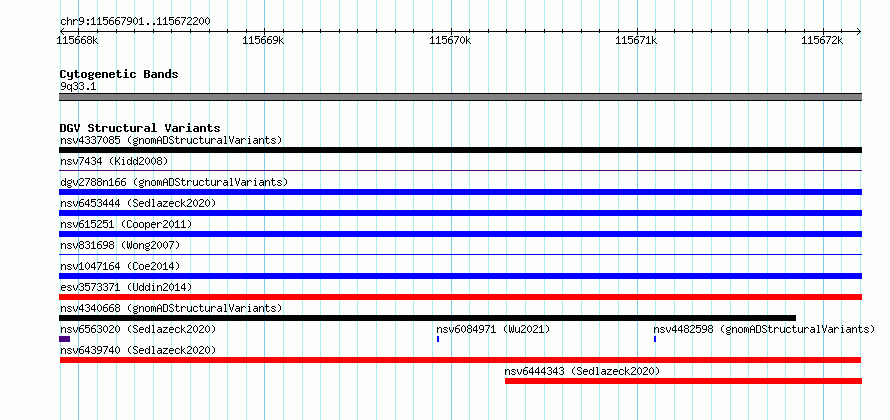Screen dimensions: 890x420
Task: Click the blue nsv615251 variant bar
Action: (x=460, y=234)
